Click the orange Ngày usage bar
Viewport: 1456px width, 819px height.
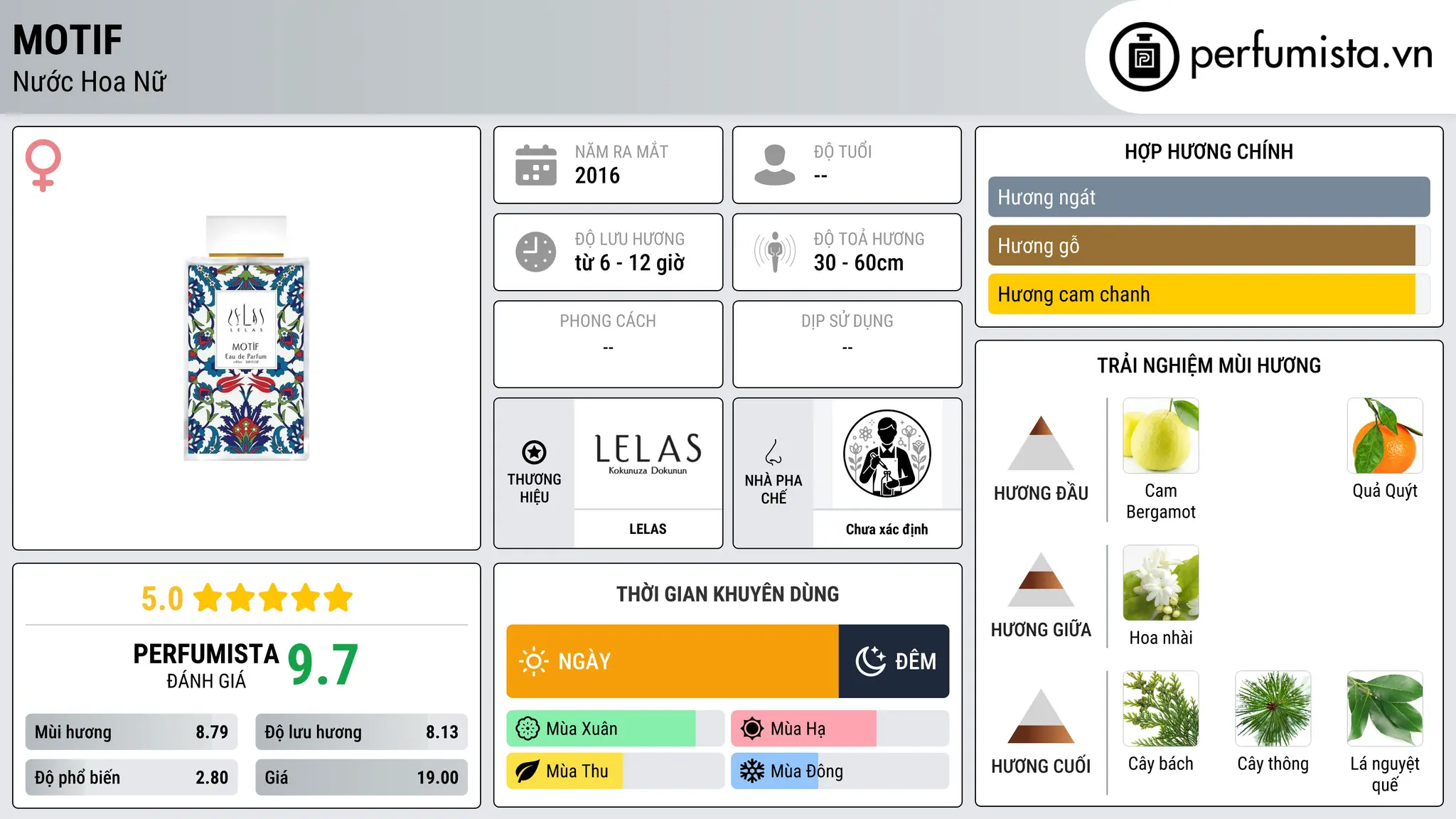coord(673,661)
